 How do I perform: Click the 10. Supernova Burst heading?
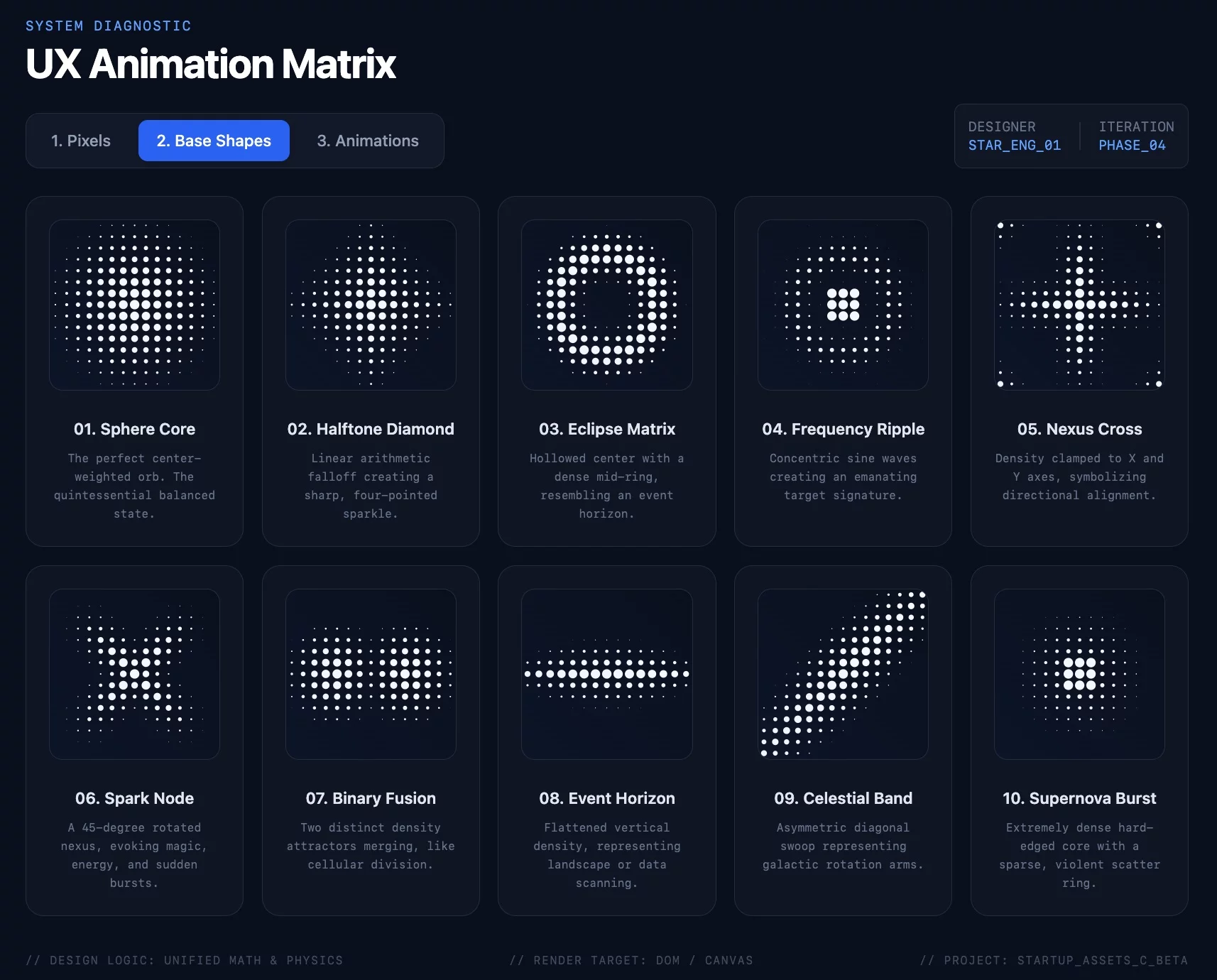[x=1079, y=798]
